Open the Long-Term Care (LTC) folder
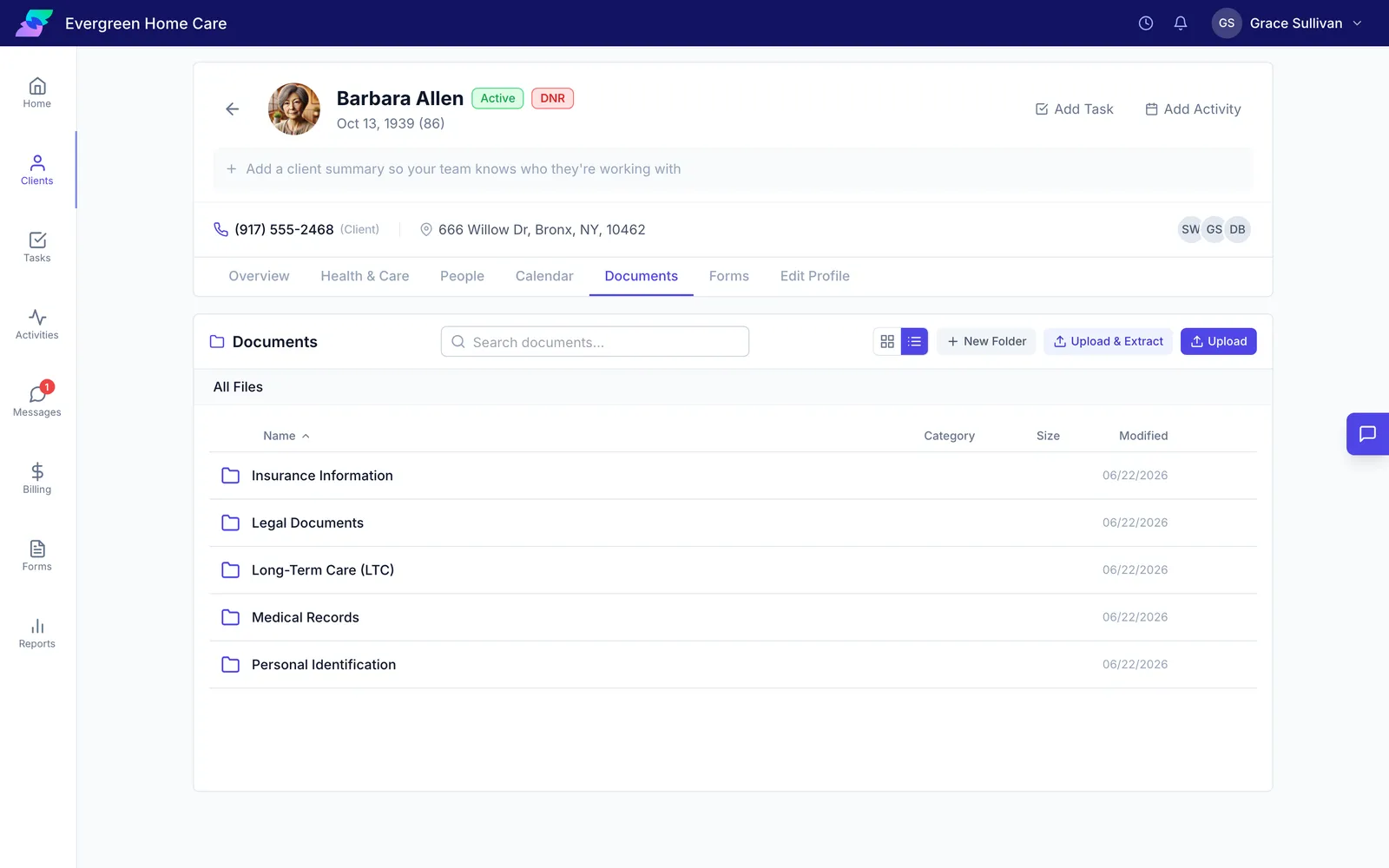This screenshot has height=868, width=1389. [x=733, y=570]
